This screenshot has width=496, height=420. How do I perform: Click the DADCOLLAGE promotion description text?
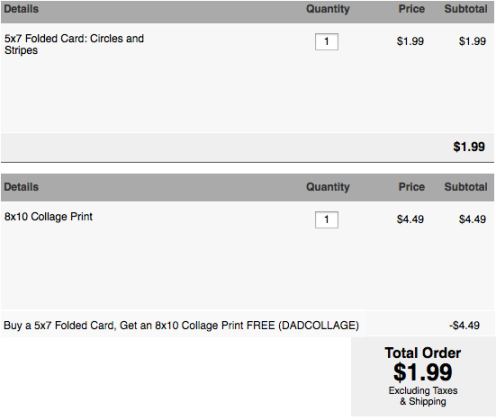(181, 325)
